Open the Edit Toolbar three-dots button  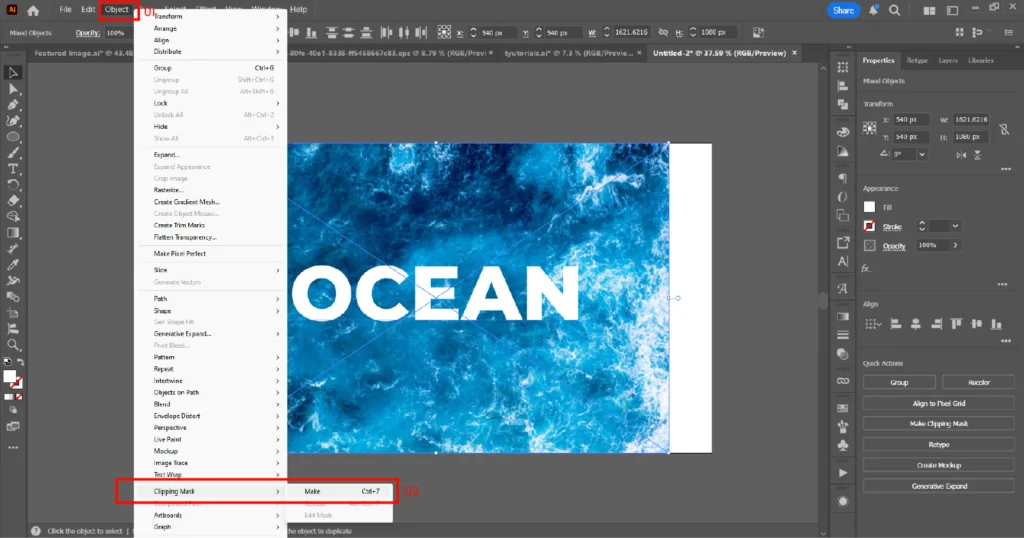click(13, 448)
